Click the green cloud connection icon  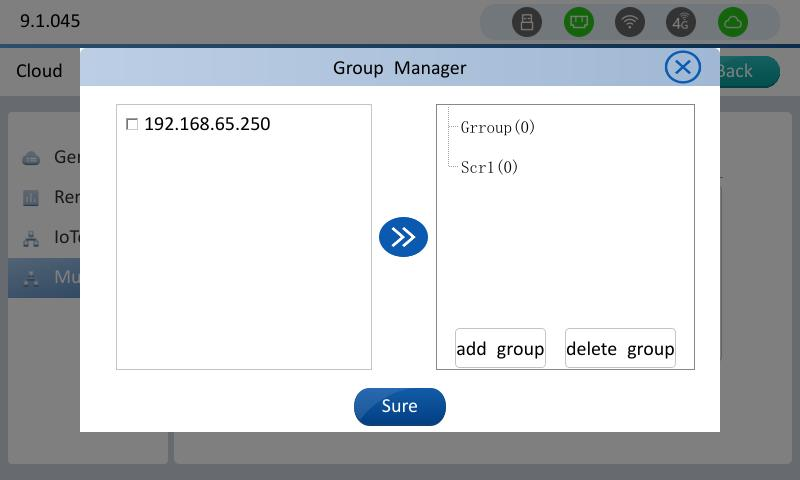coord(733,22)
